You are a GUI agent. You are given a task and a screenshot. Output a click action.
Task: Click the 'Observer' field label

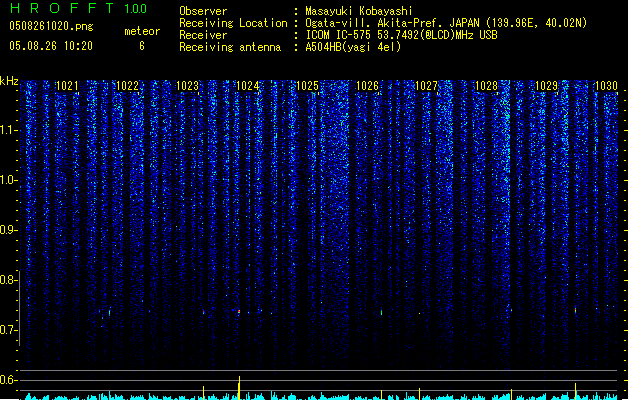(203, 11)
